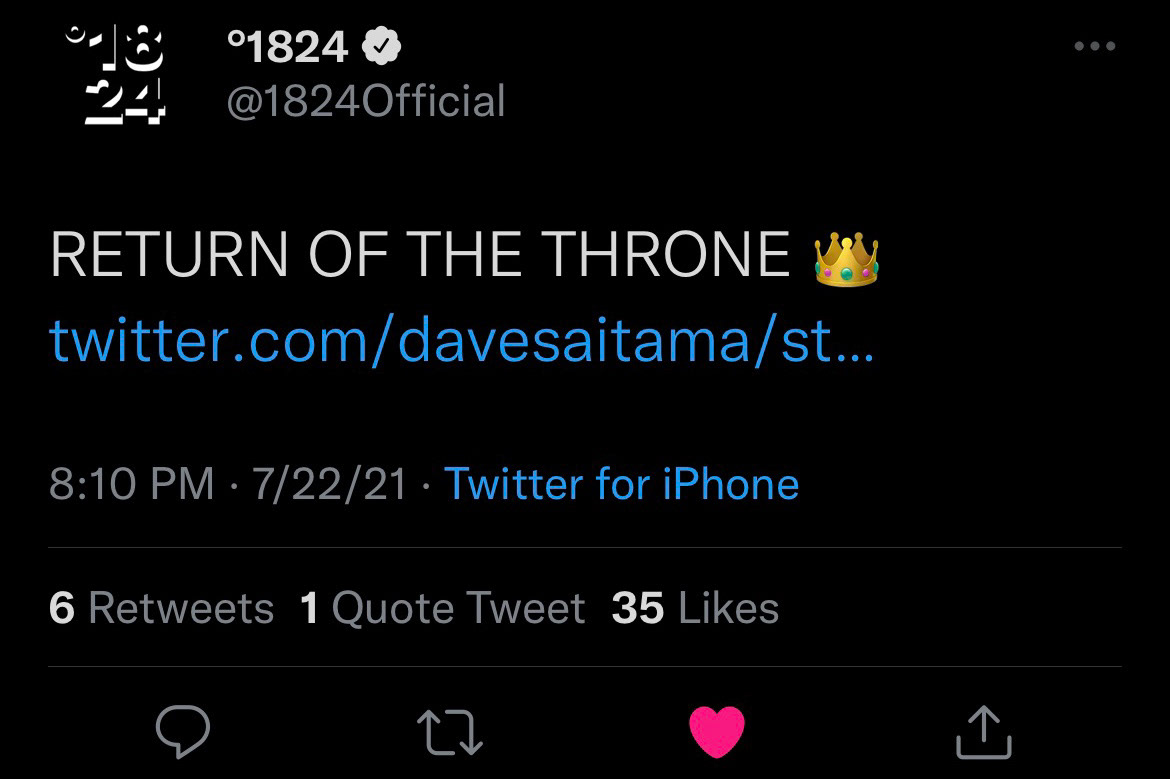This screenshot has height=779, width=1170.
Task: Visit the @1824Official handle
Action: click(366, 102)
